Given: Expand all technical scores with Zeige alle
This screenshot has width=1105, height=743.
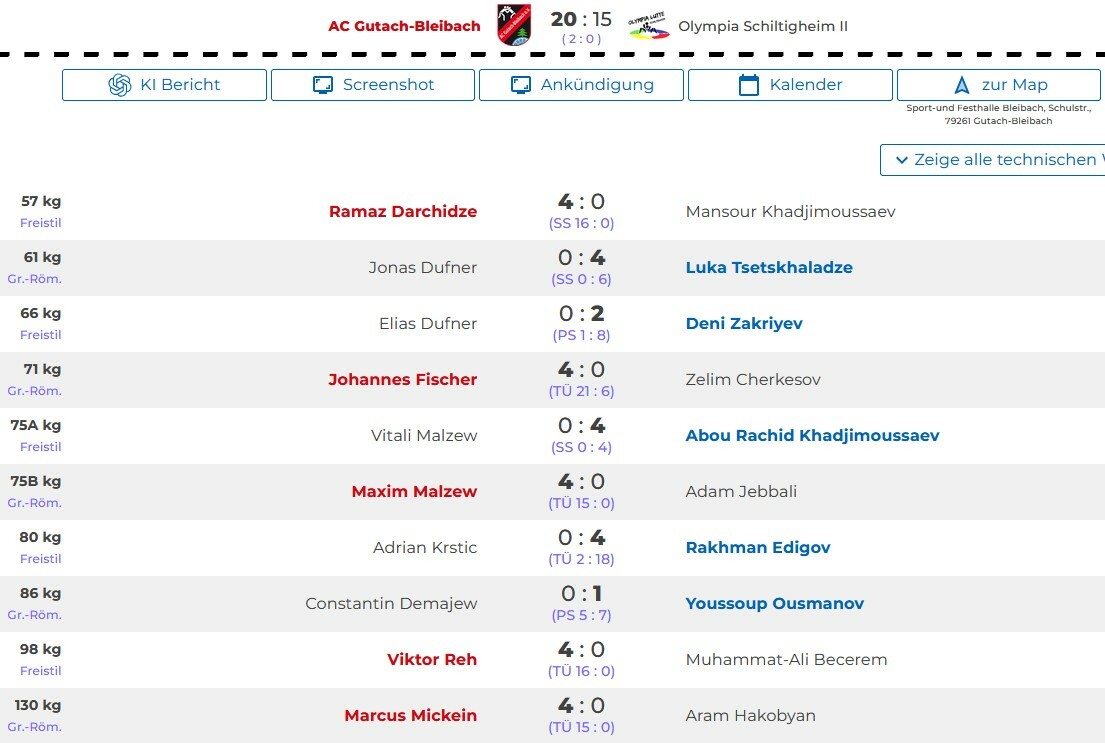Looking at the screenshot, I should (x=992, y=160).
